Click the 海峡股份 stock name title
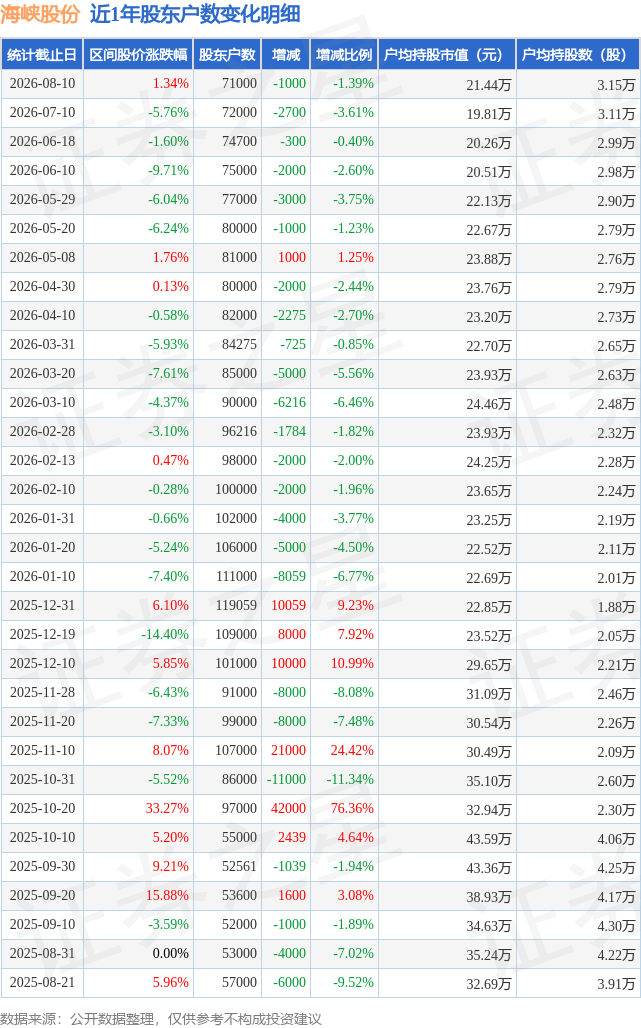Image resolution: width=641 pixels, height=1028 pixels. pyautogui.click(x=40, y=14)
